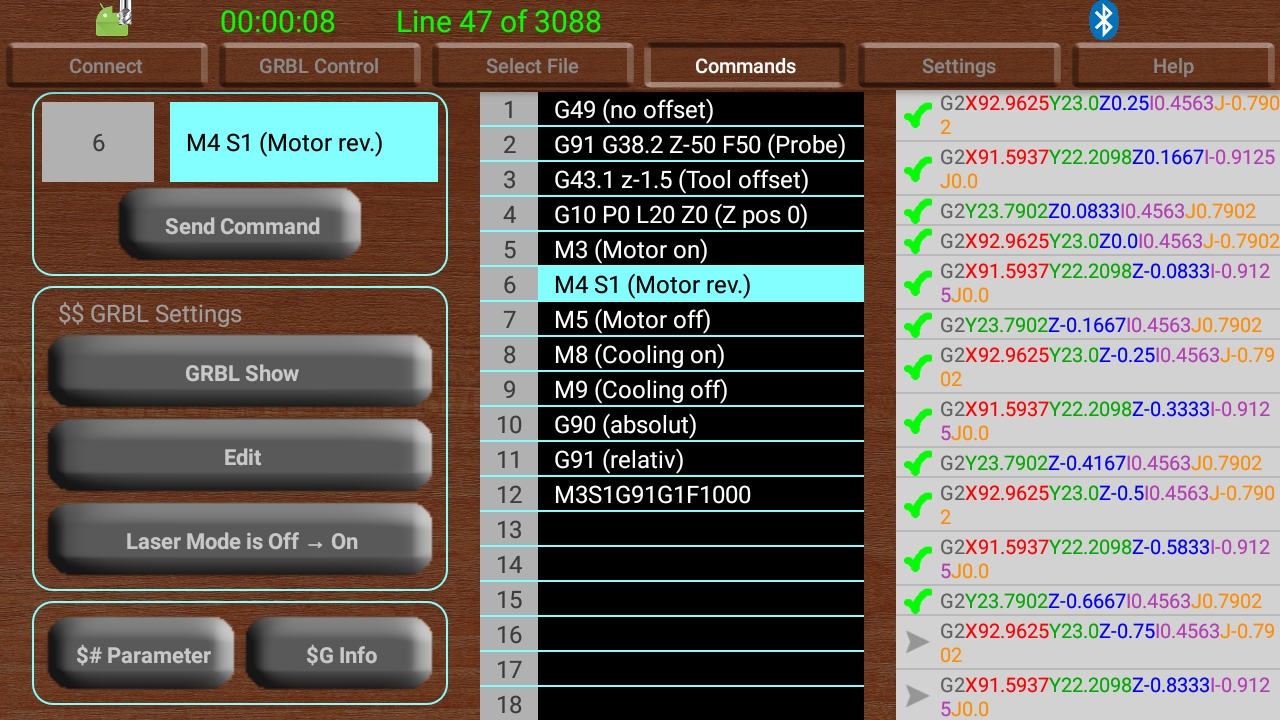Click green checkmark beside the Z-0.25 G-code line
Screen dimensions: 1280x720
coord(917,368)
